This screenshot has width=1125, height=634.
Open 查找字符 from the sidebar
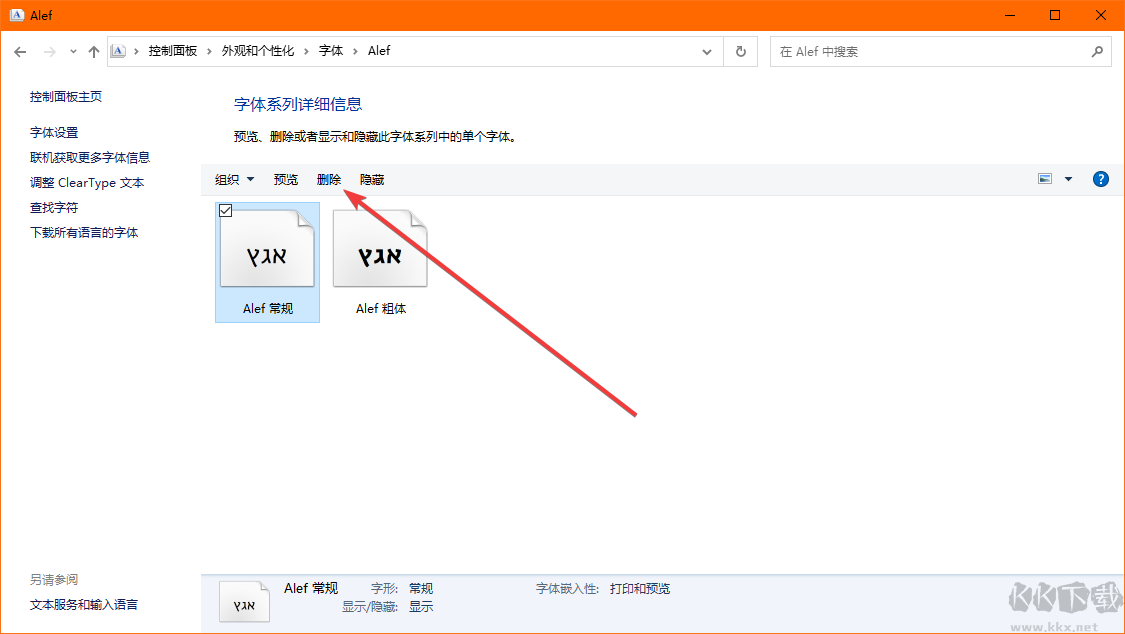coord(52,207)
